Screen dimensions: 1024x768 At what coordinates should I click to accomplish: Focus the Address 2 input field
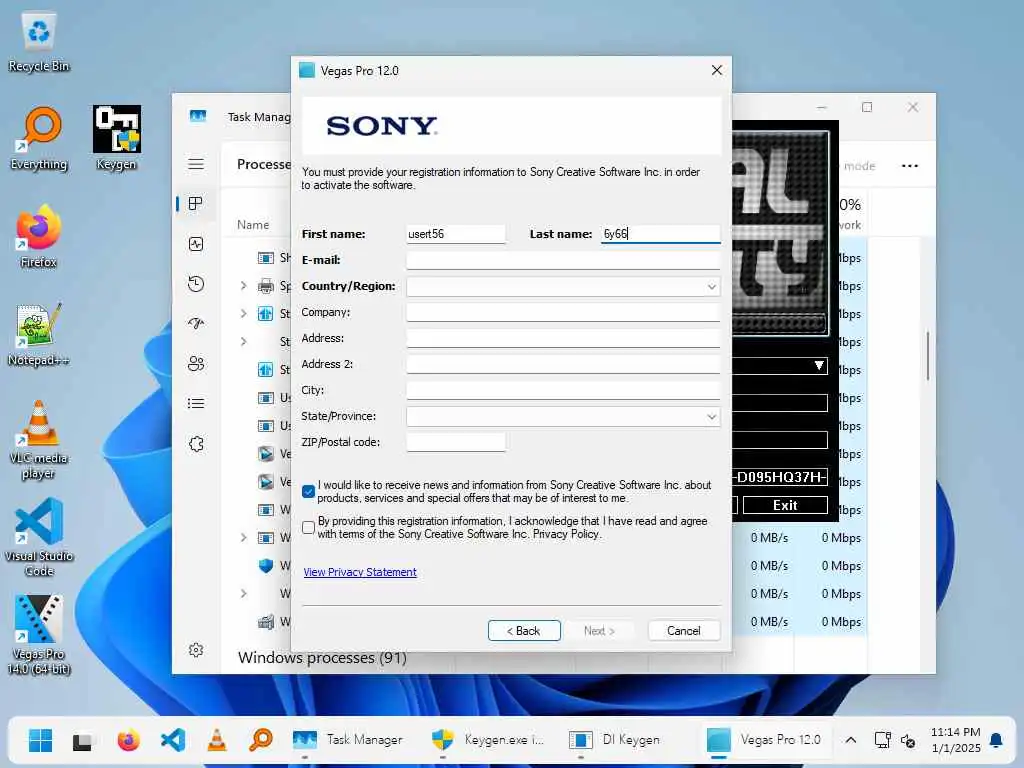tap(563, 364)
